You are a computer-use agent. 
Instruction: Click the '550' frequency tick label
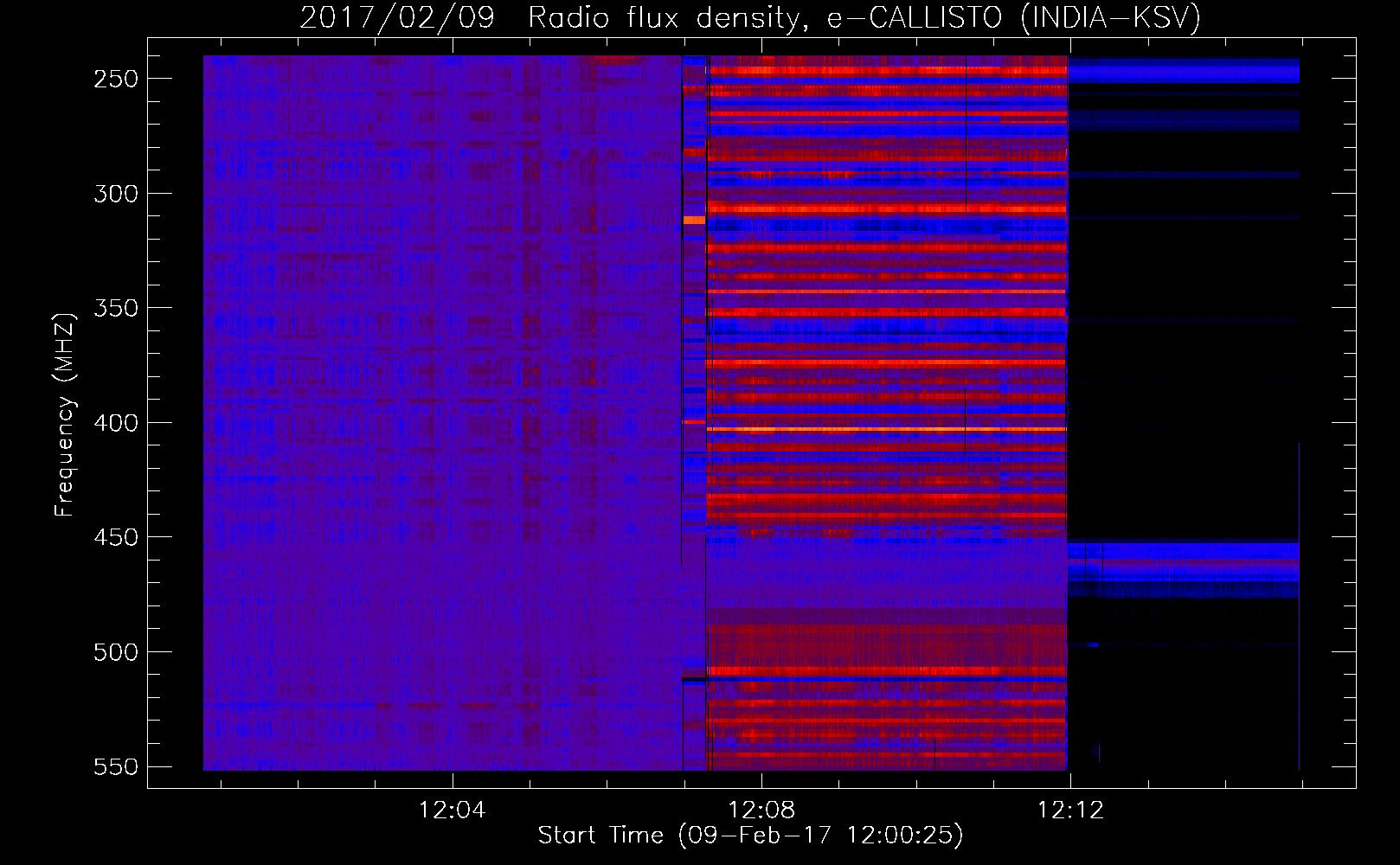116,767
